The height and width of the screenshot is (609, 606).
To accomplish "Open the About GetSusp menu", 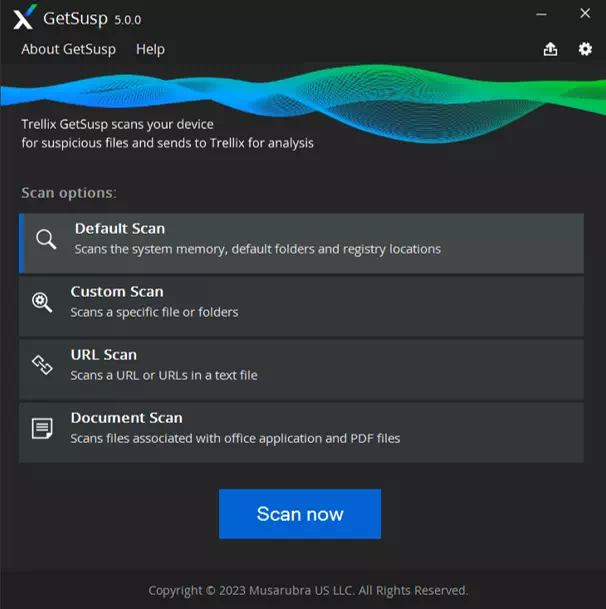I will [68, 49].
